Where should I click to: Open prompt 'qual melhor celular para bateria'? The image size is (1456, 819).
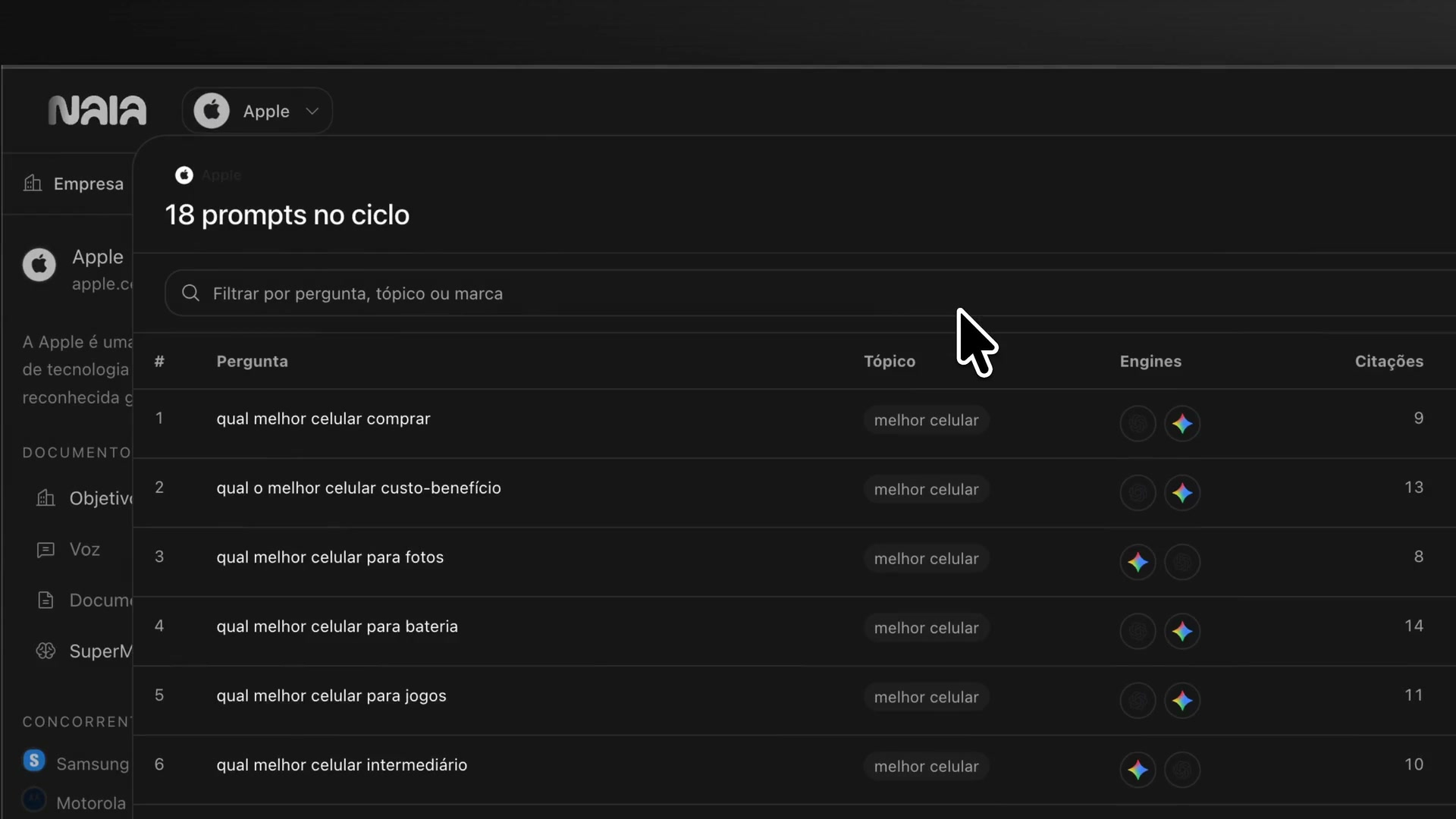click(337, 626)
